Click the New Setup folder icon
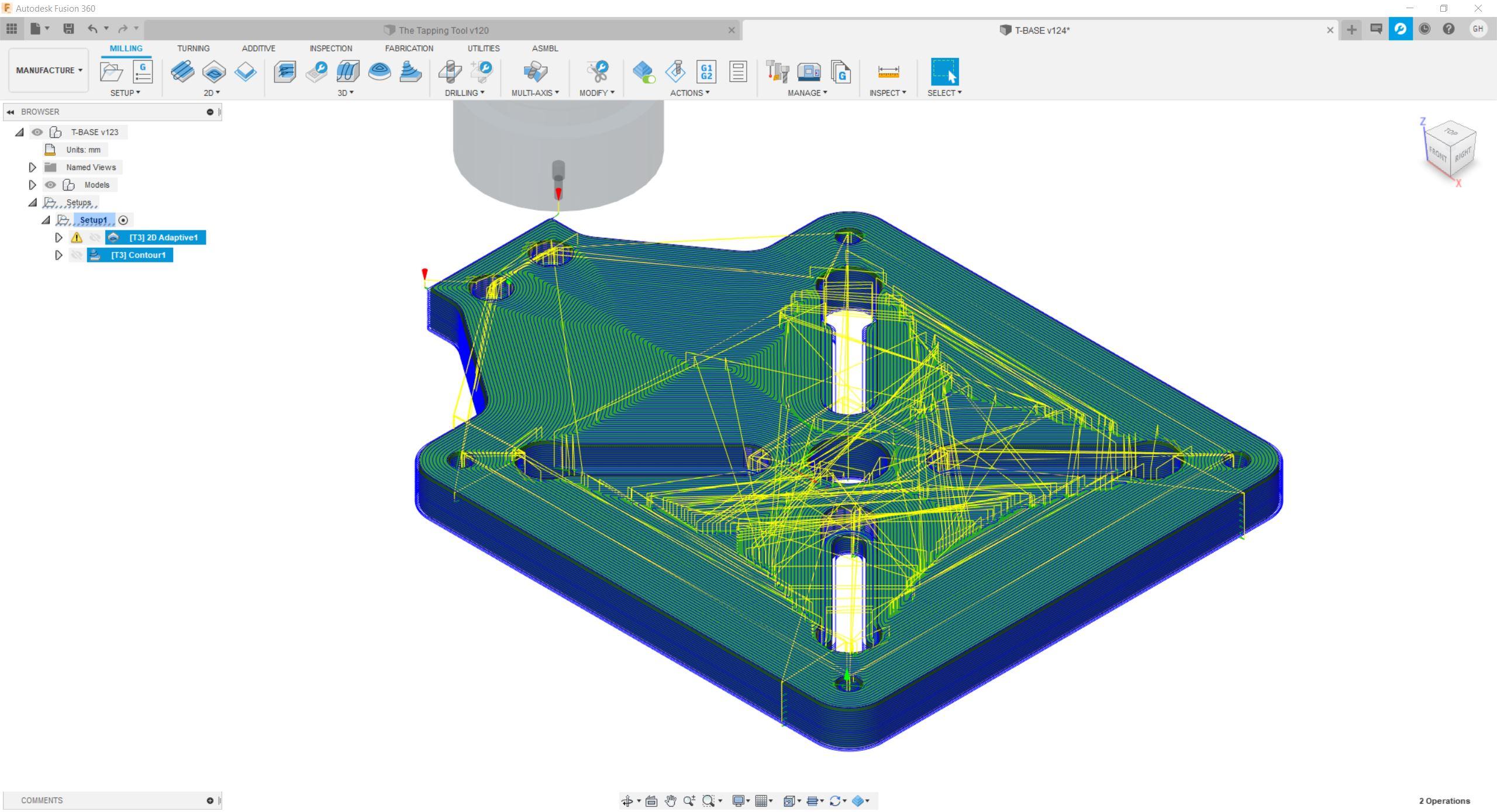Viewport: 1497px width, 812px height. [111, 71]
